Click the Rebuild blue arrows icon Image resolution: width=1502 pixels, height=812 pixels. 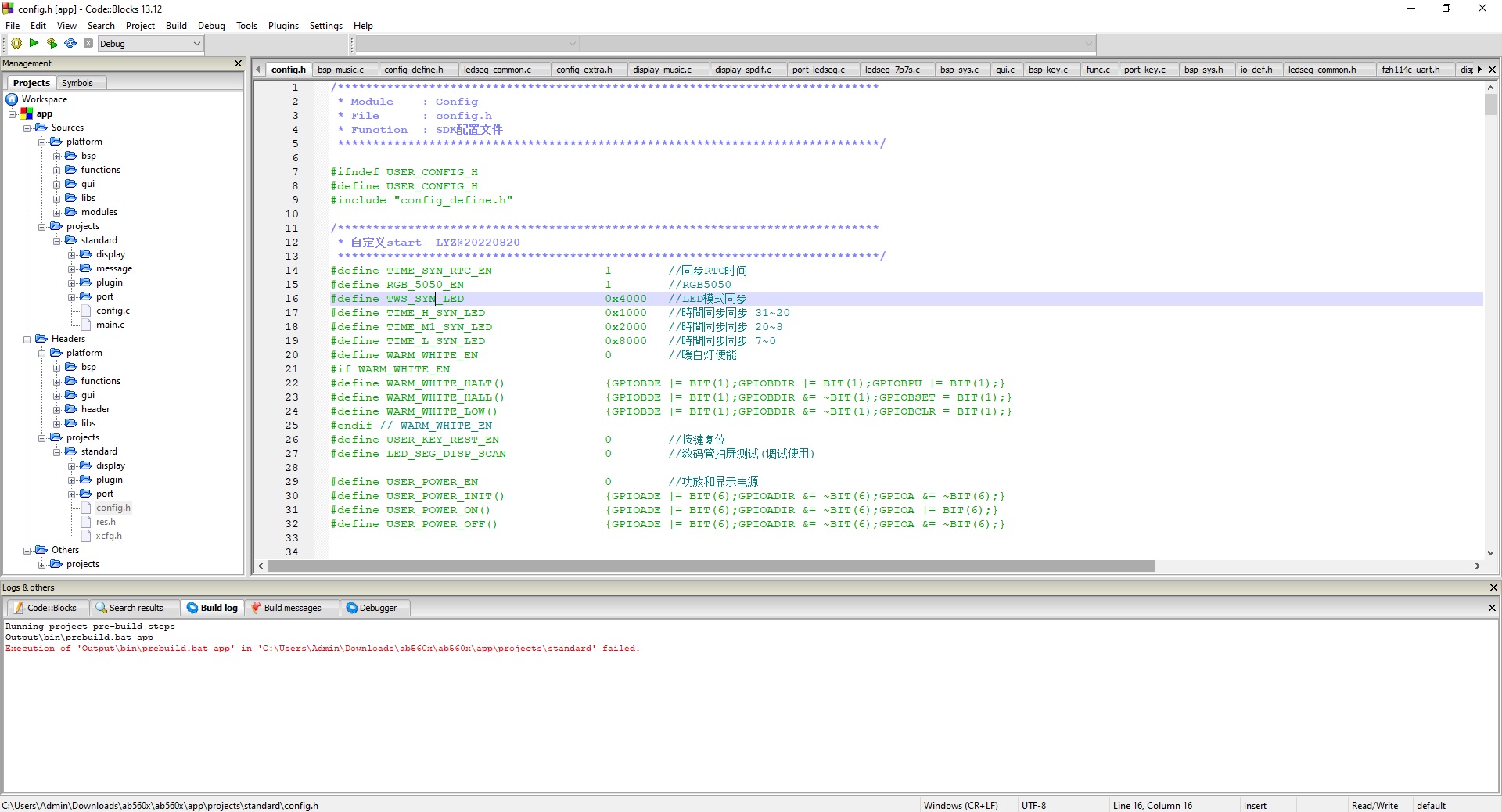click(x=70, y=44)
